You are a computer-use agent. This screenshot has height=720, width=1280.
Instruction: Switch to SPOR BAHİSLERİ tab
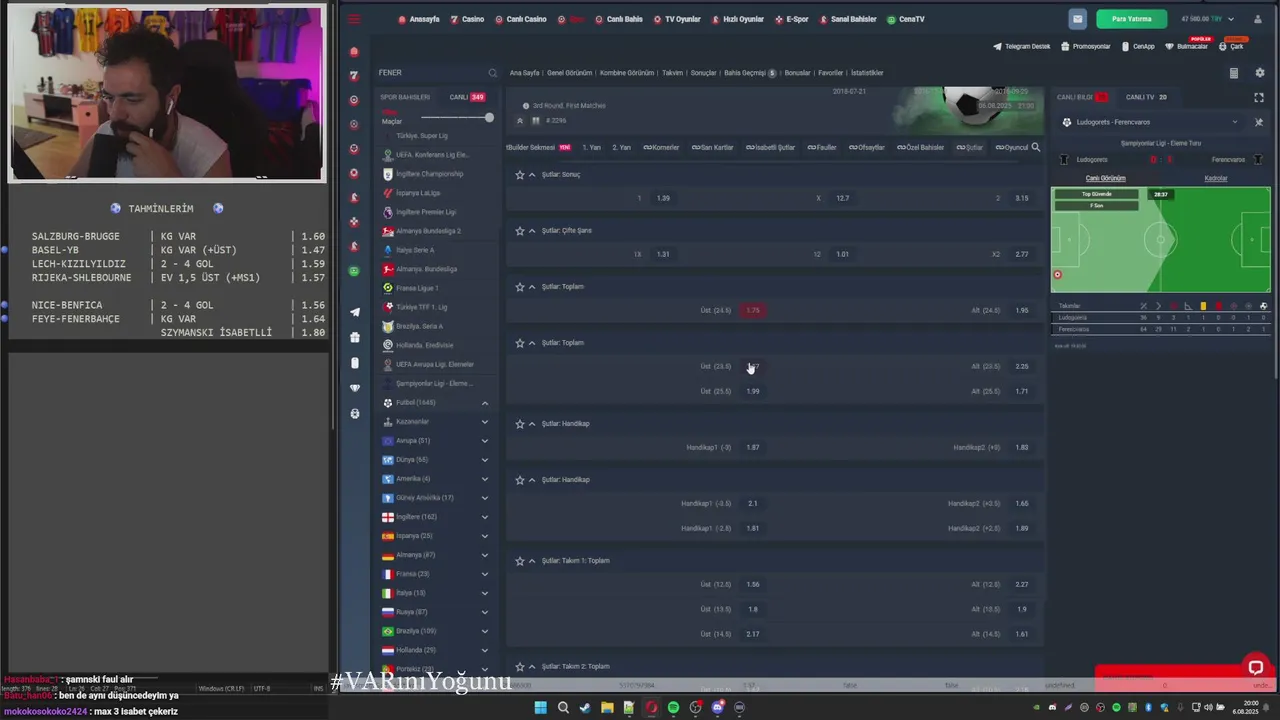point(405,97)
